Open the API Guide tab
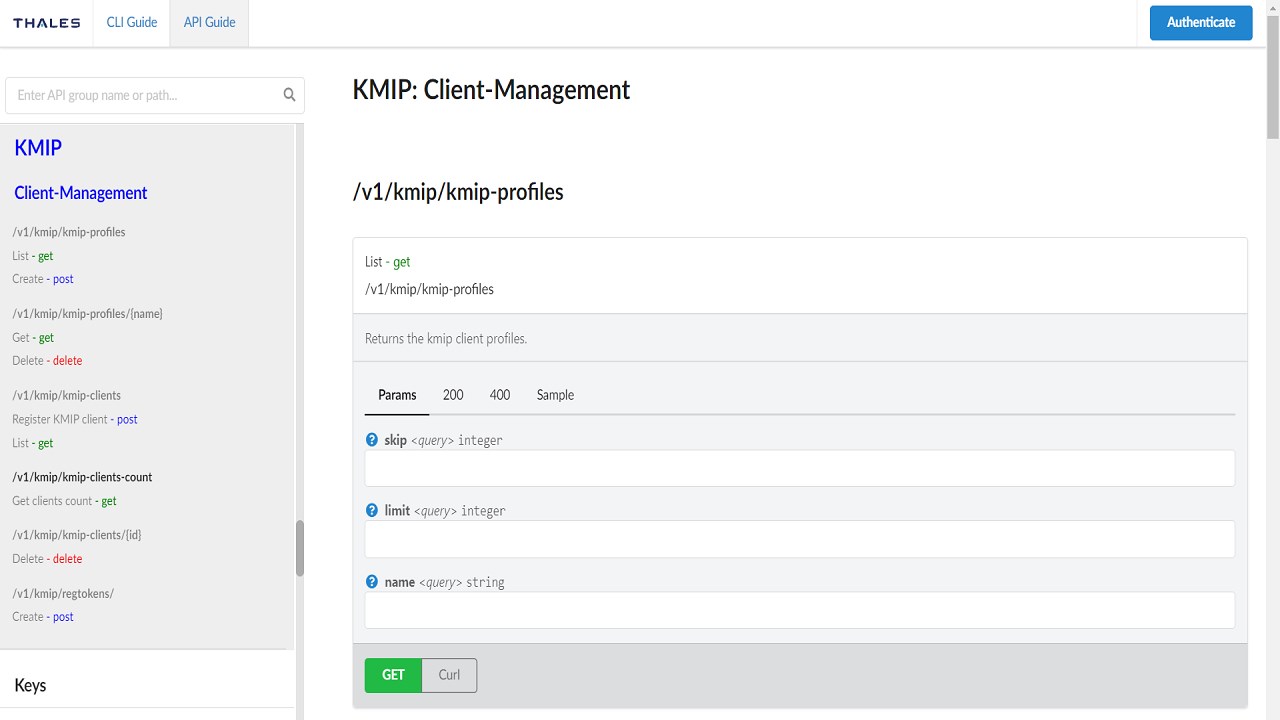 pyautogui.click(x=209, y=22)
